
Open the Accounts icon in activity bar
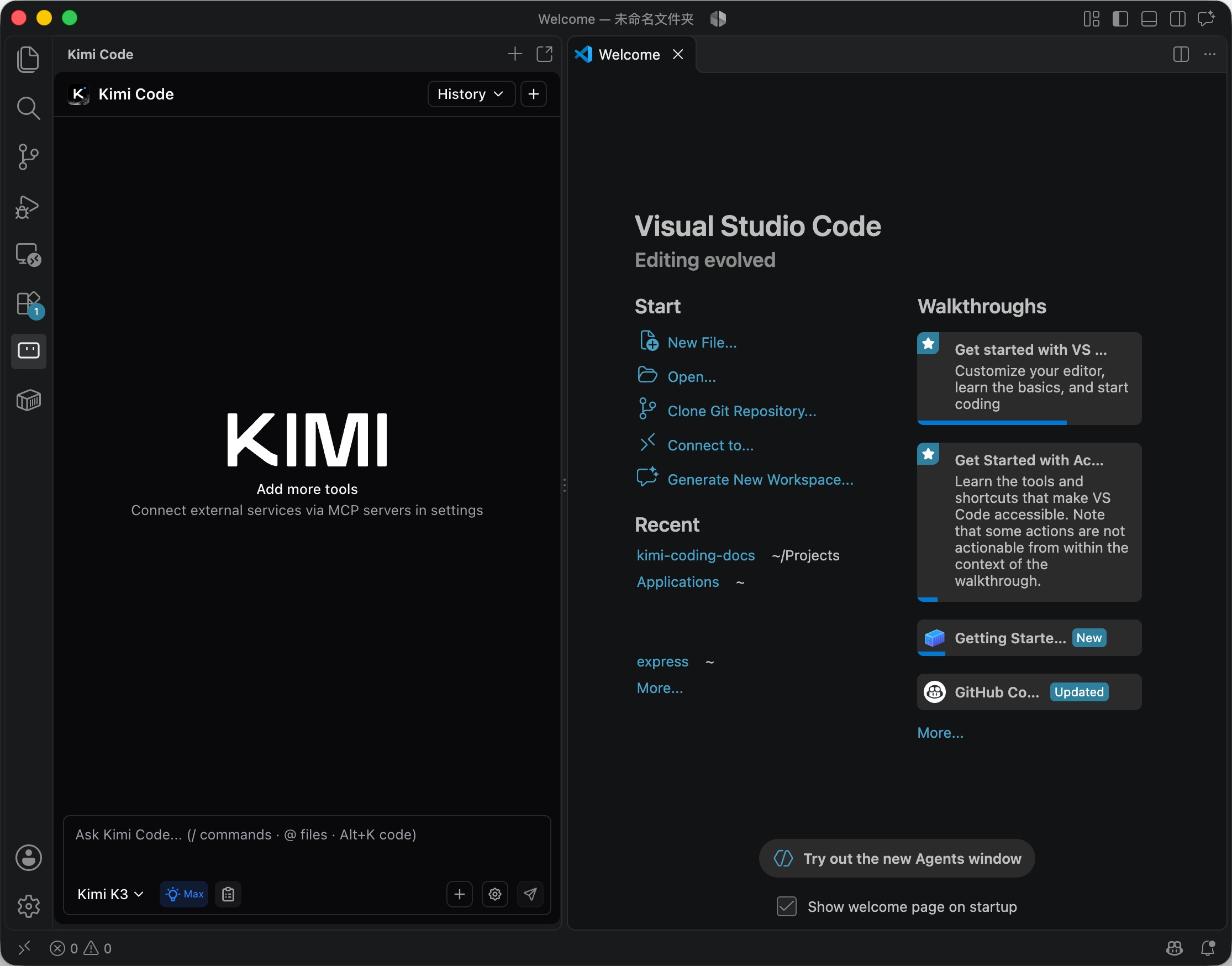point(28,858)
